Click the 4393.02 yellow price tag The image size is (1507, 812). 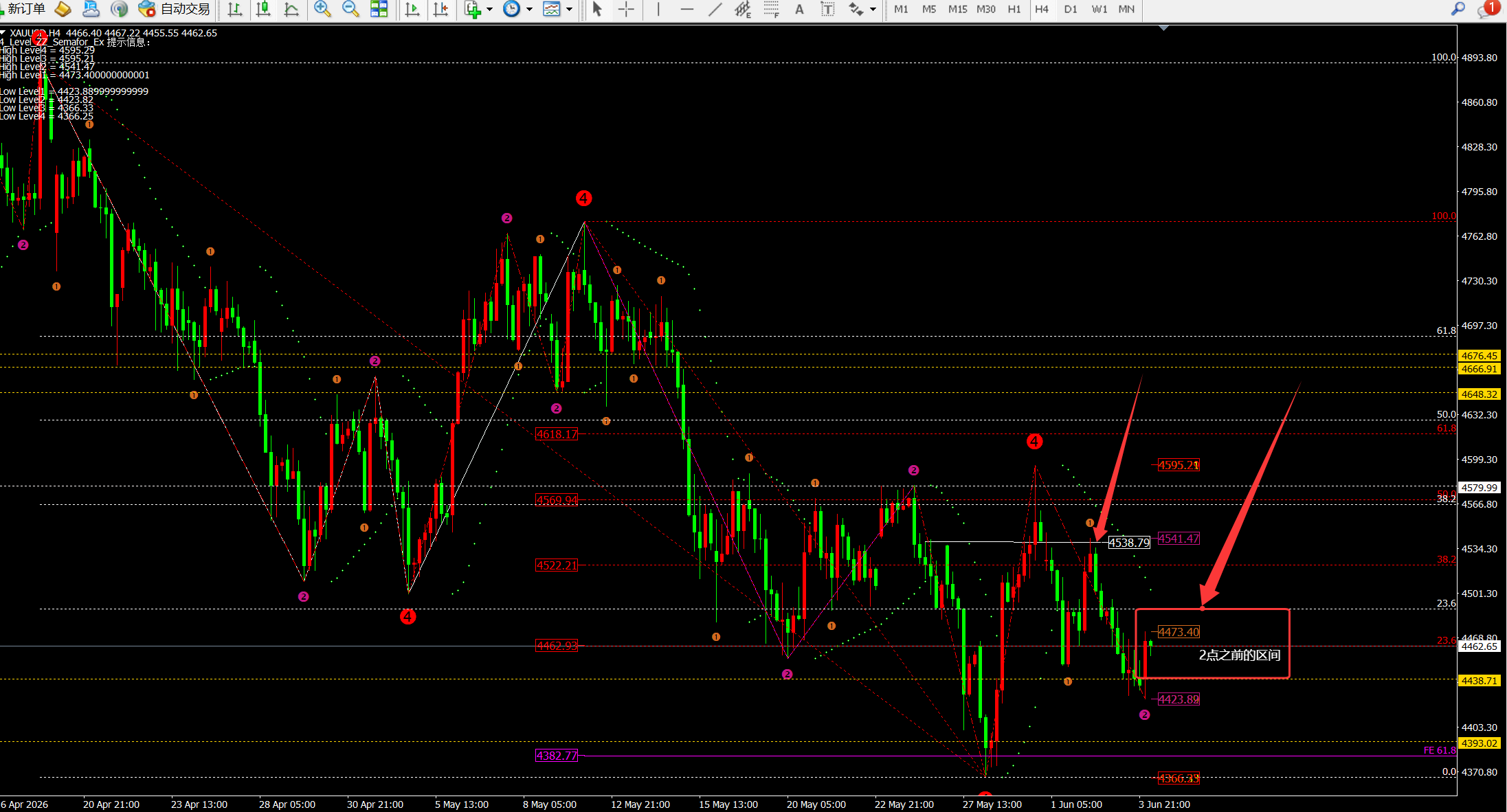click(1479, 743)
